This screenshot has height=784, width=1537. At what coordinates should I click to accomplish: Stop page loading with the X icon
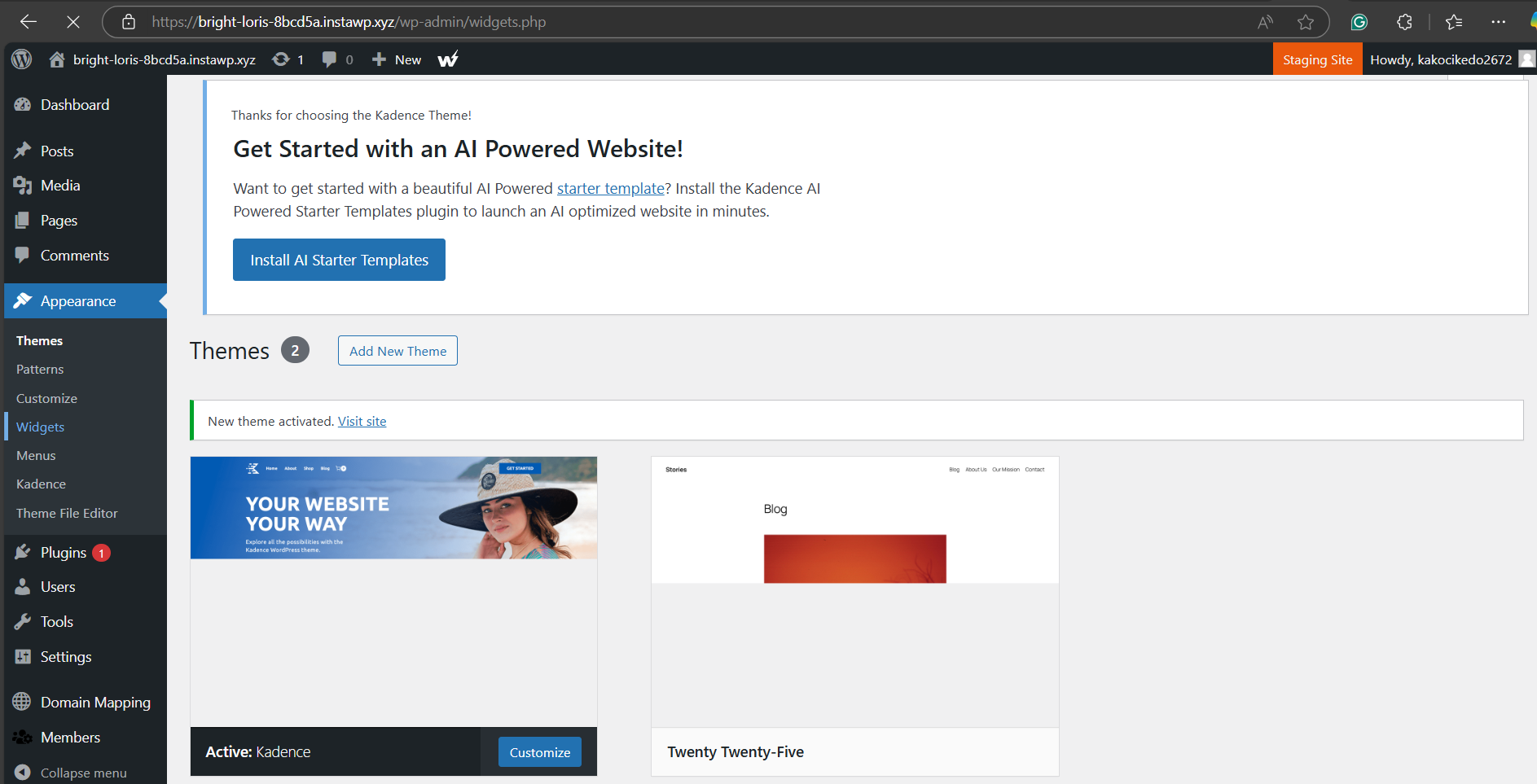pos(73,22)
